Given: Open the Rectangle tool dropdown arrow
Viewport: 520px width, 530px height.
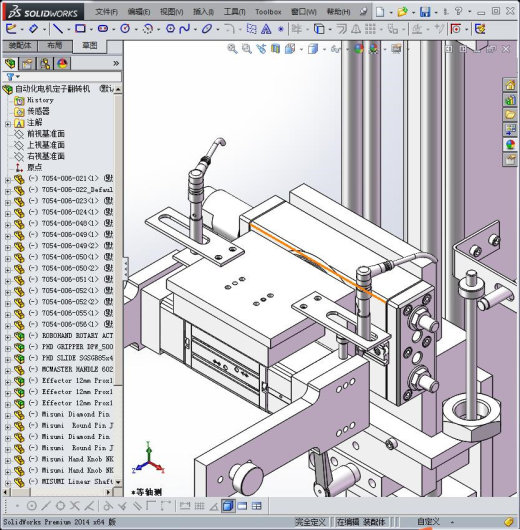Looking at the screenshot, I should pos(91,30).
